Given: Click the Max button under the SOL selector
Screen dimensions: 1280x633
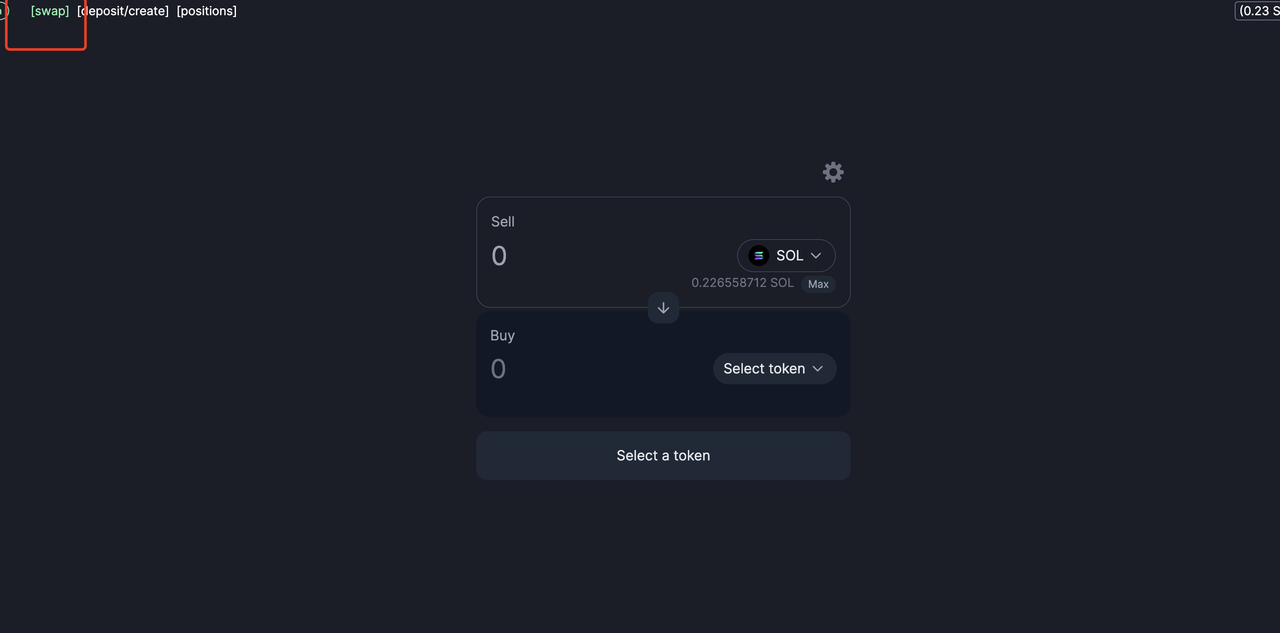Looking at the screenshot, I should click(819, 284).
